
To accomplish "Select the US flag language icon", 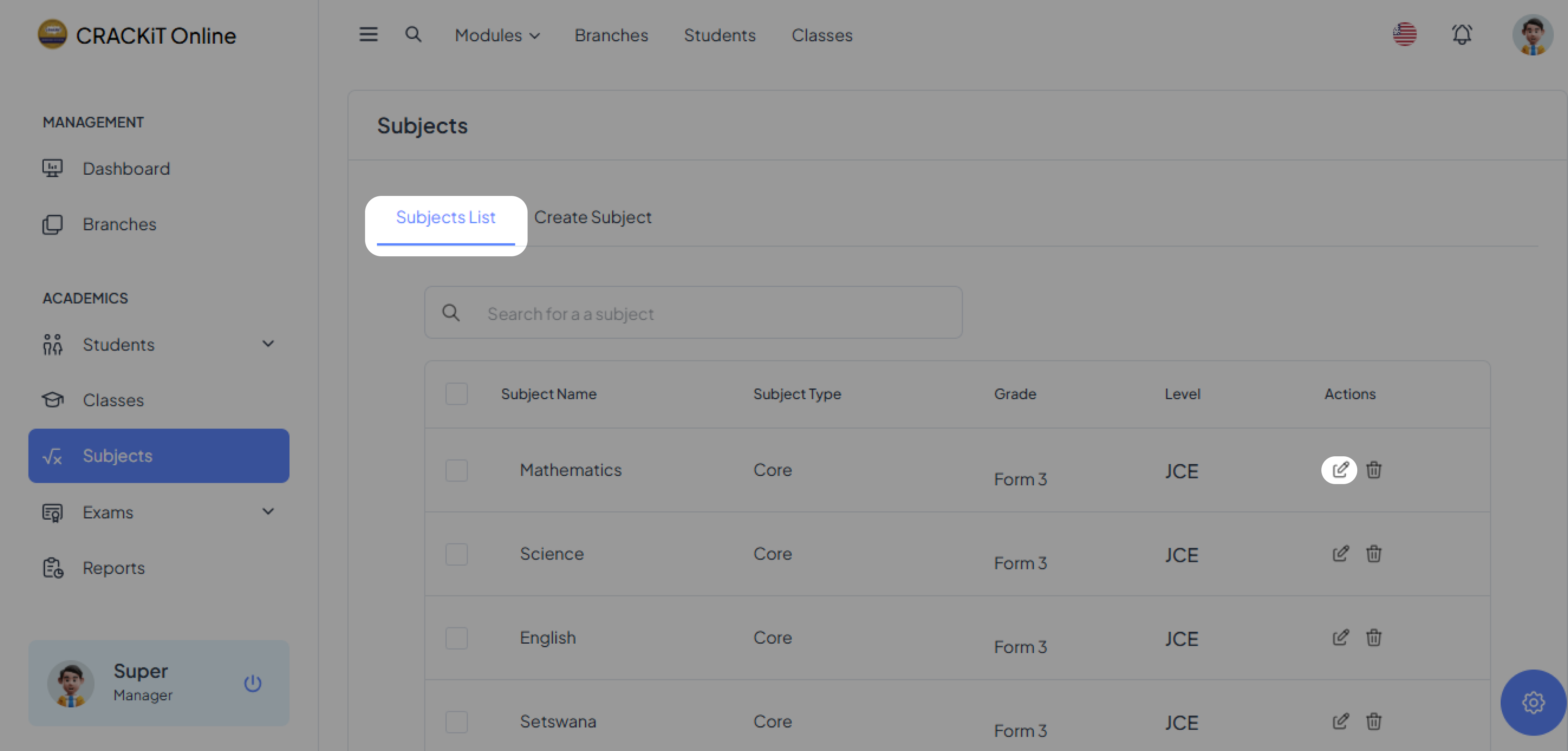I will [1404, 35].
